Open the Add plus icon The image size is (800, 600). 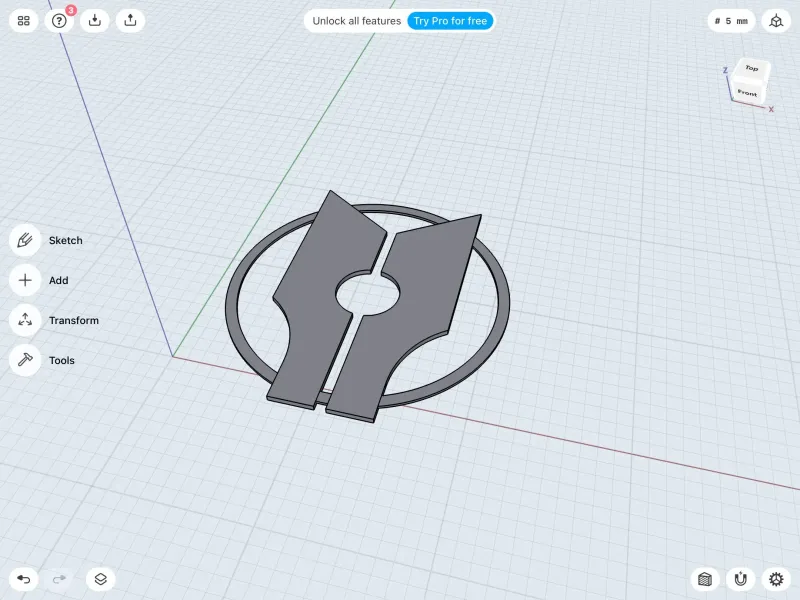tap(25, 280)
